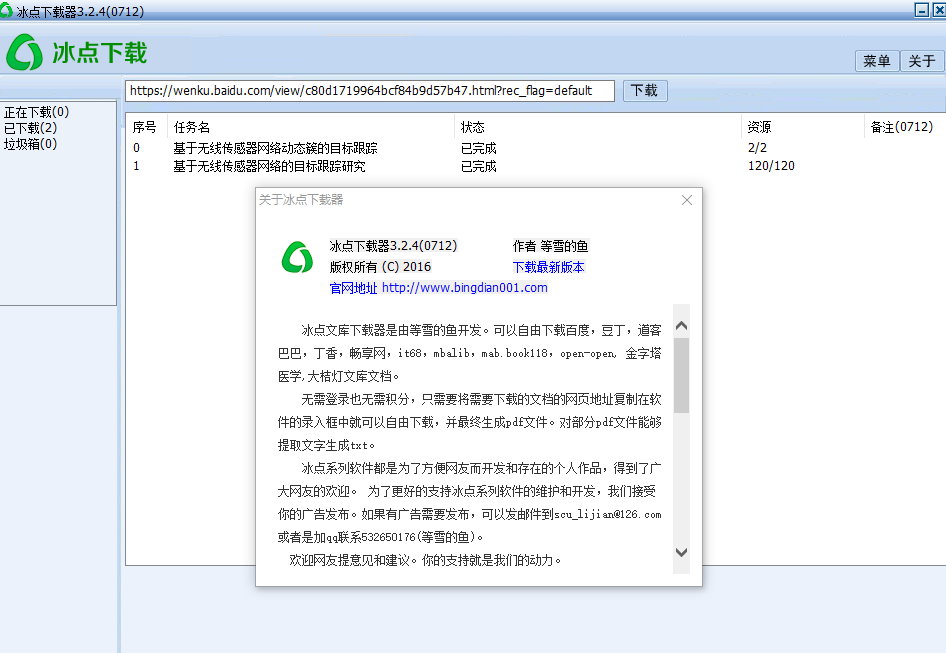Viewport: 946px width, 653px height.
Task: Select task row 基于无线传感器网络的目标跟踪研究
Action: coord(269,167)
